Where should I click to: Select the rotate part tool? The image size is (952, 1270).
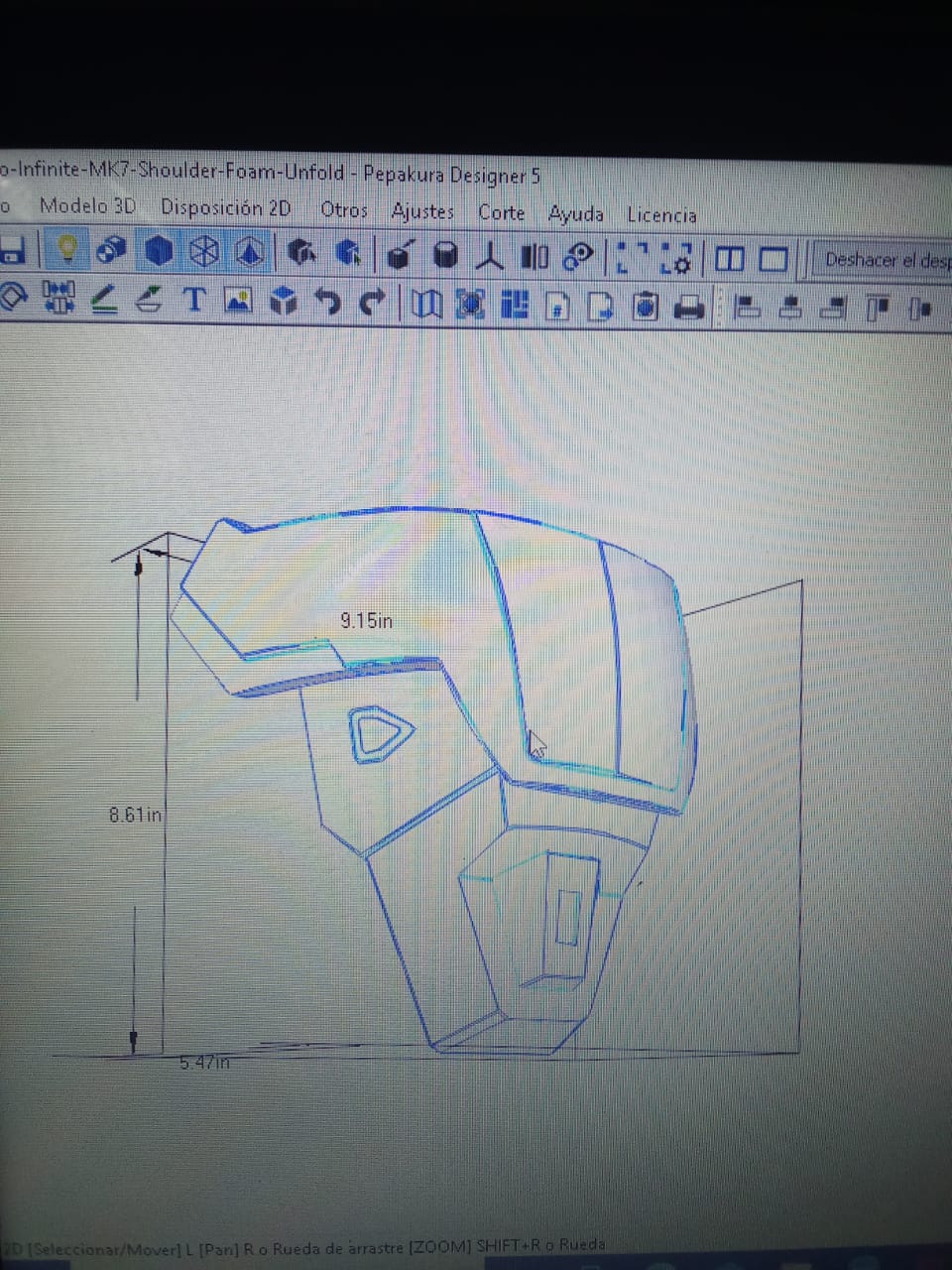click(x=12, y=296)
